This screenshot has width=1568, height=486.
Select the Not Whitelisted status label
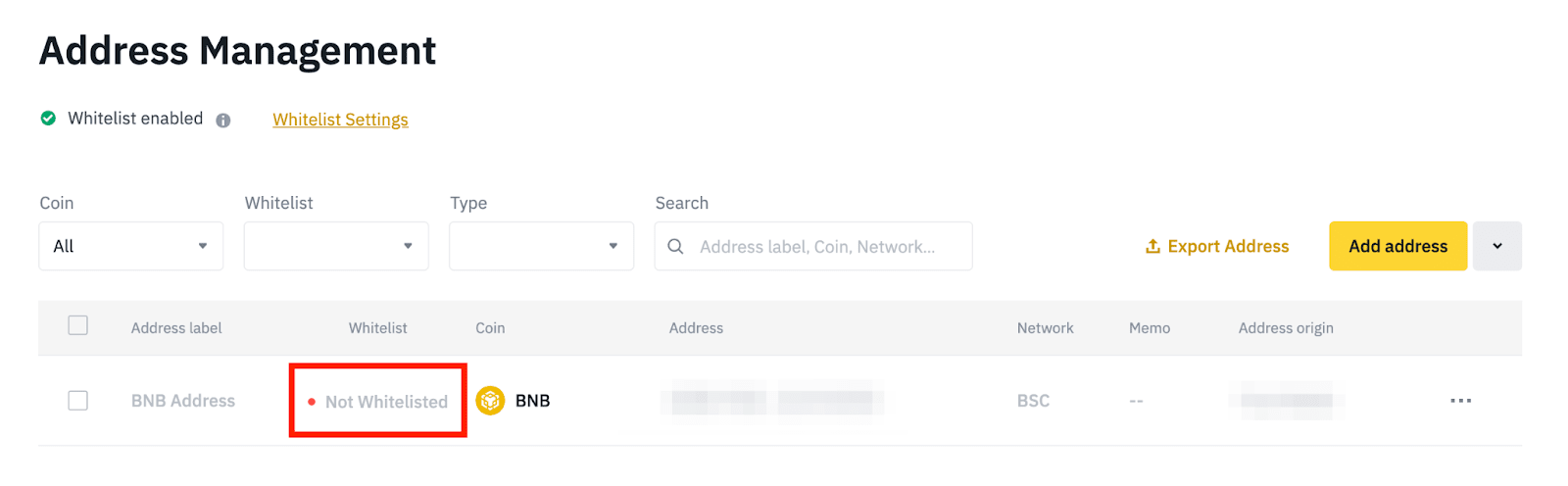point(386,402)
